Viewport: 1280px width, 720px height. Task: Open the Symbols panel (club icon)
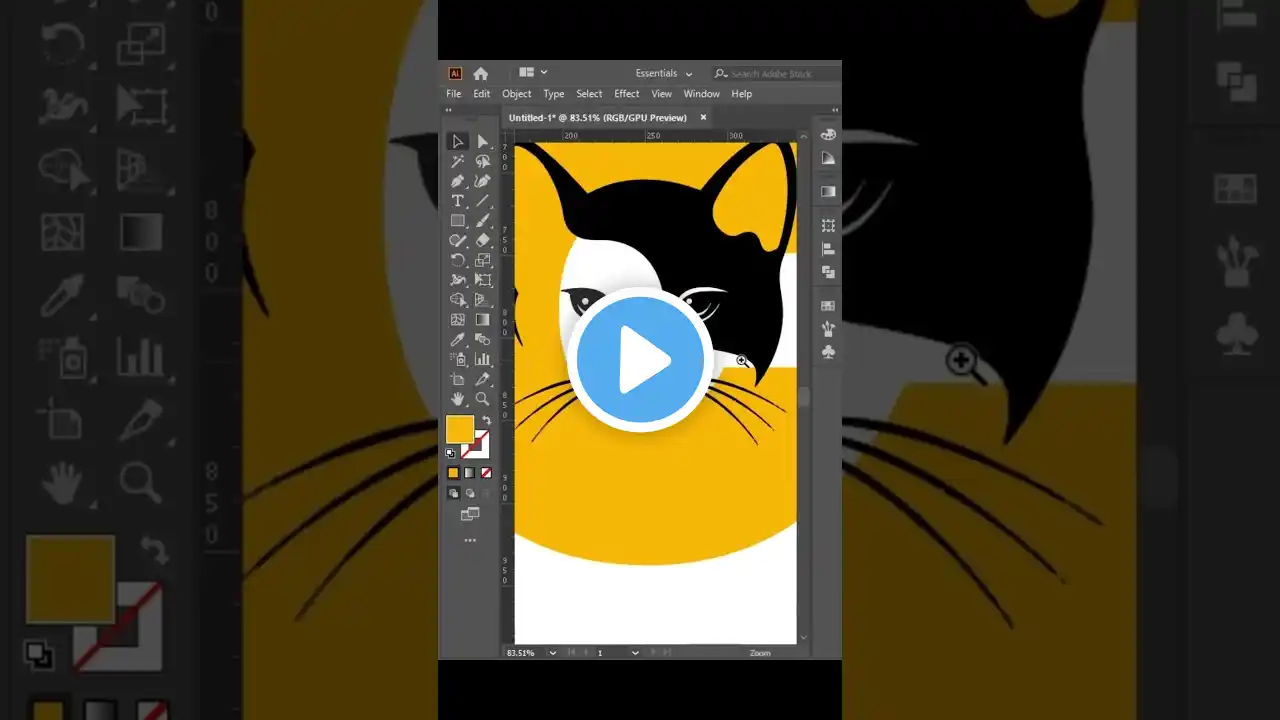(x=828, y=352)
